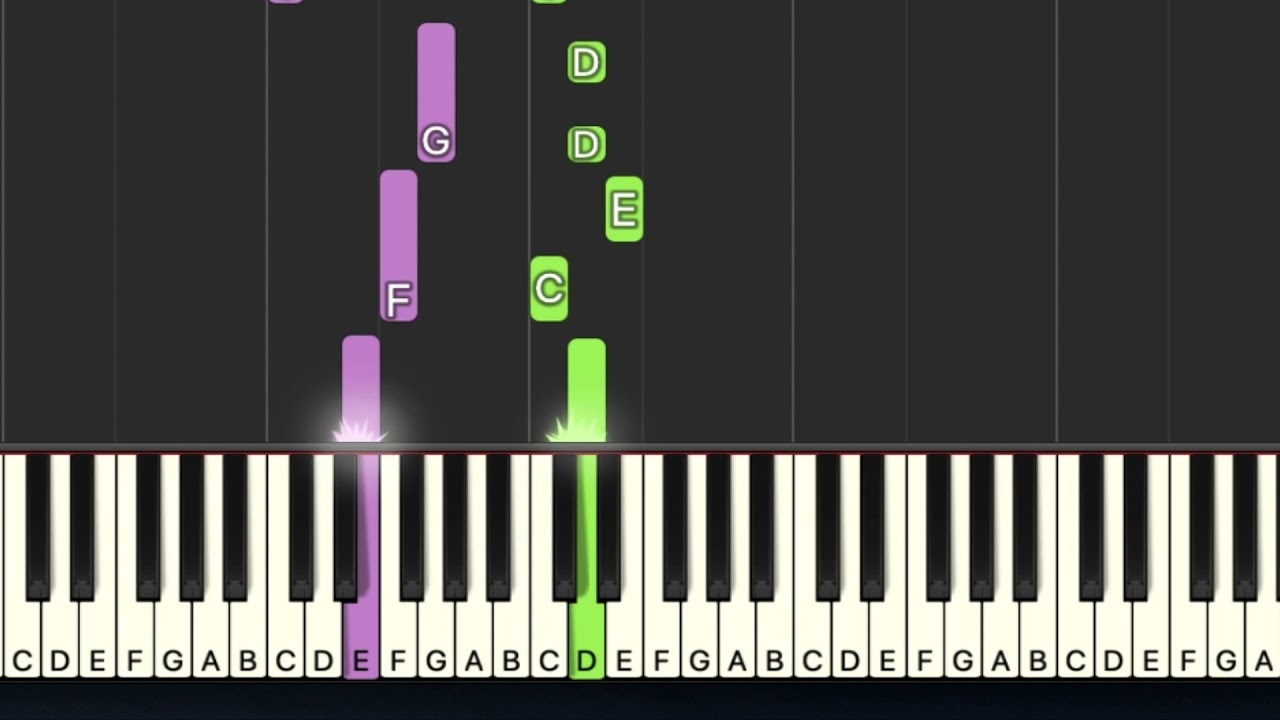1280x720 pixels.
Task: Click the purple highlighted E piano key
Action: pyautogui.click(x=361, y=640)
